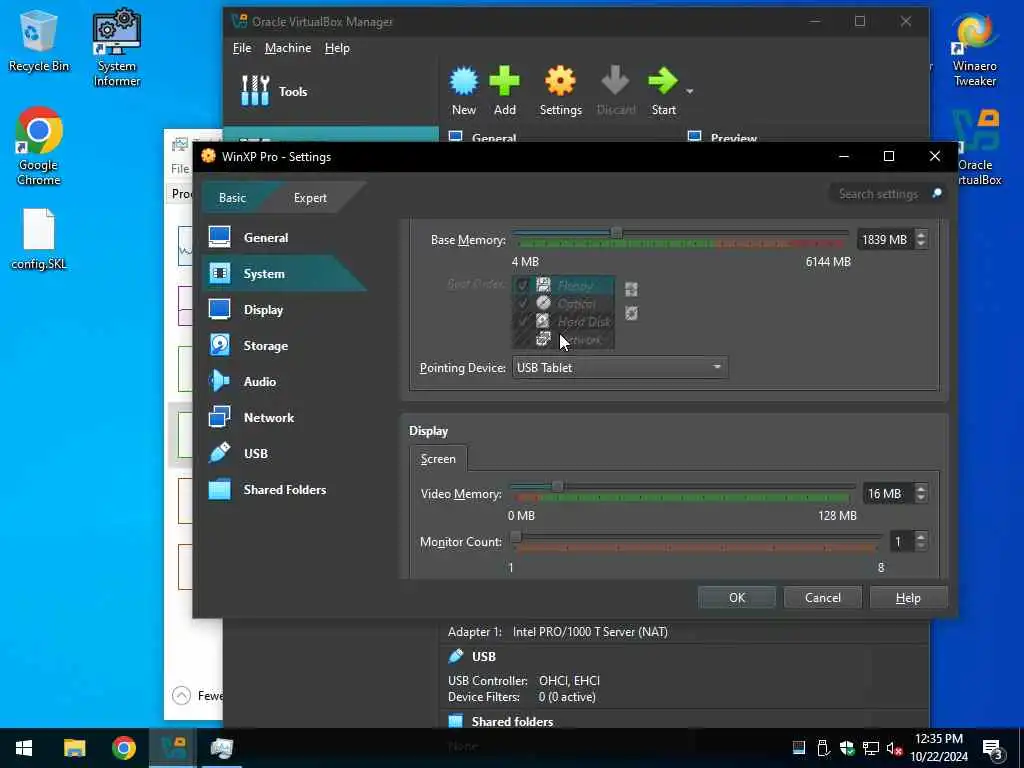Screen dimensions: 1024x768
Task: Switch to Basic settings mode tab
Action: [232, 198]
